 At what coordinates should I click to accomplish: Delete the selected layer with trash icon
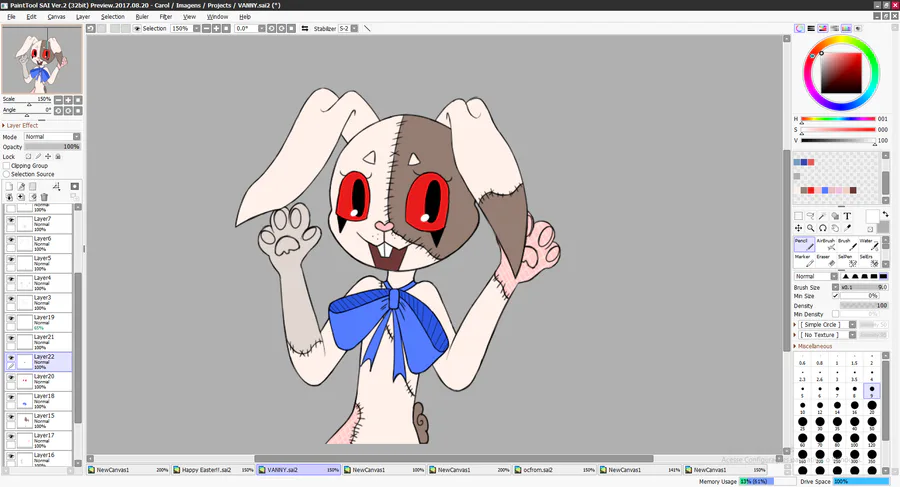pyautogui.click(x=44, y=197)
